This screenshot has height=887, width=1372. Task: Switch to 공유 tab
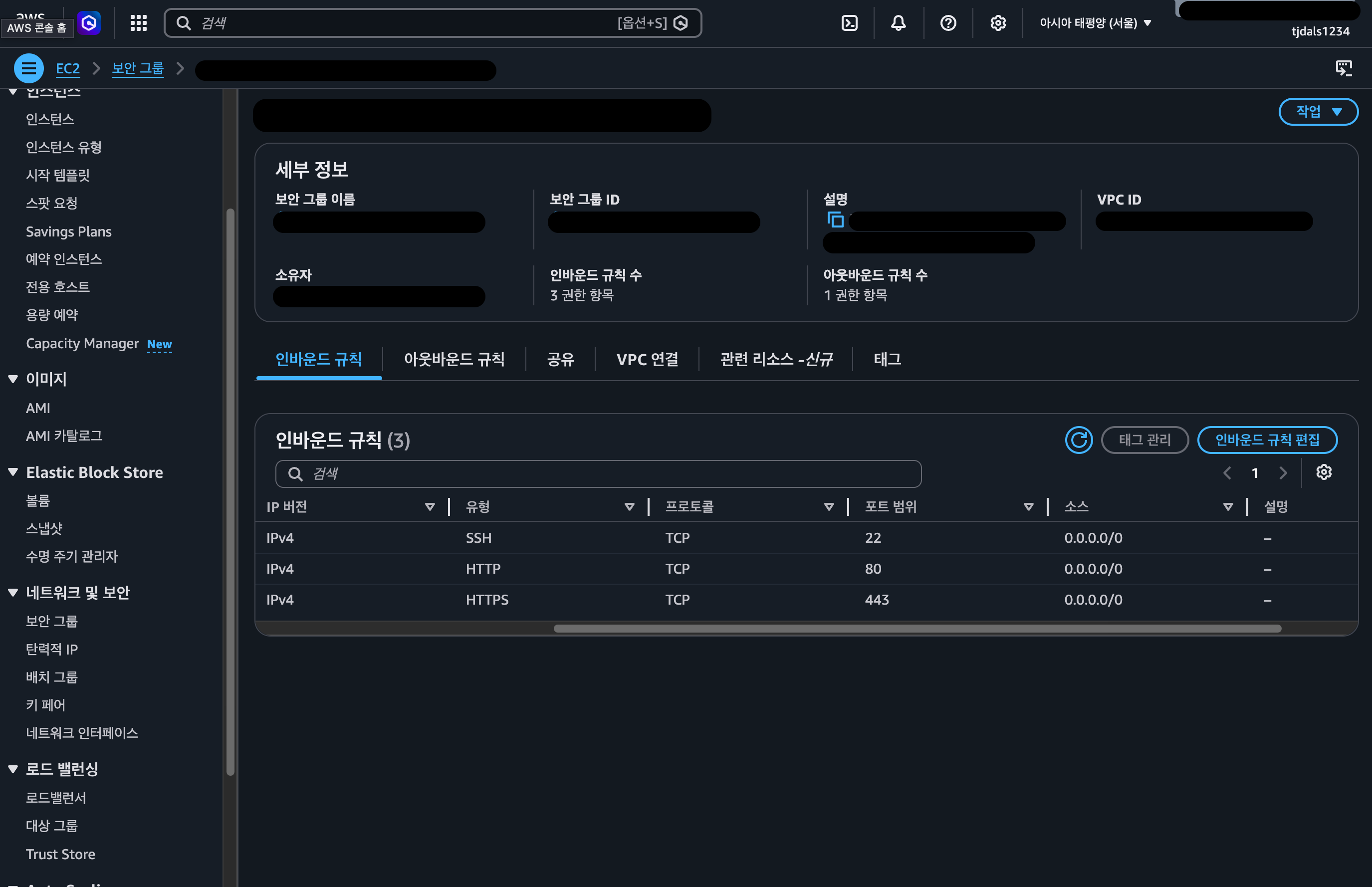pyautogui.click(x=560, y=359)
